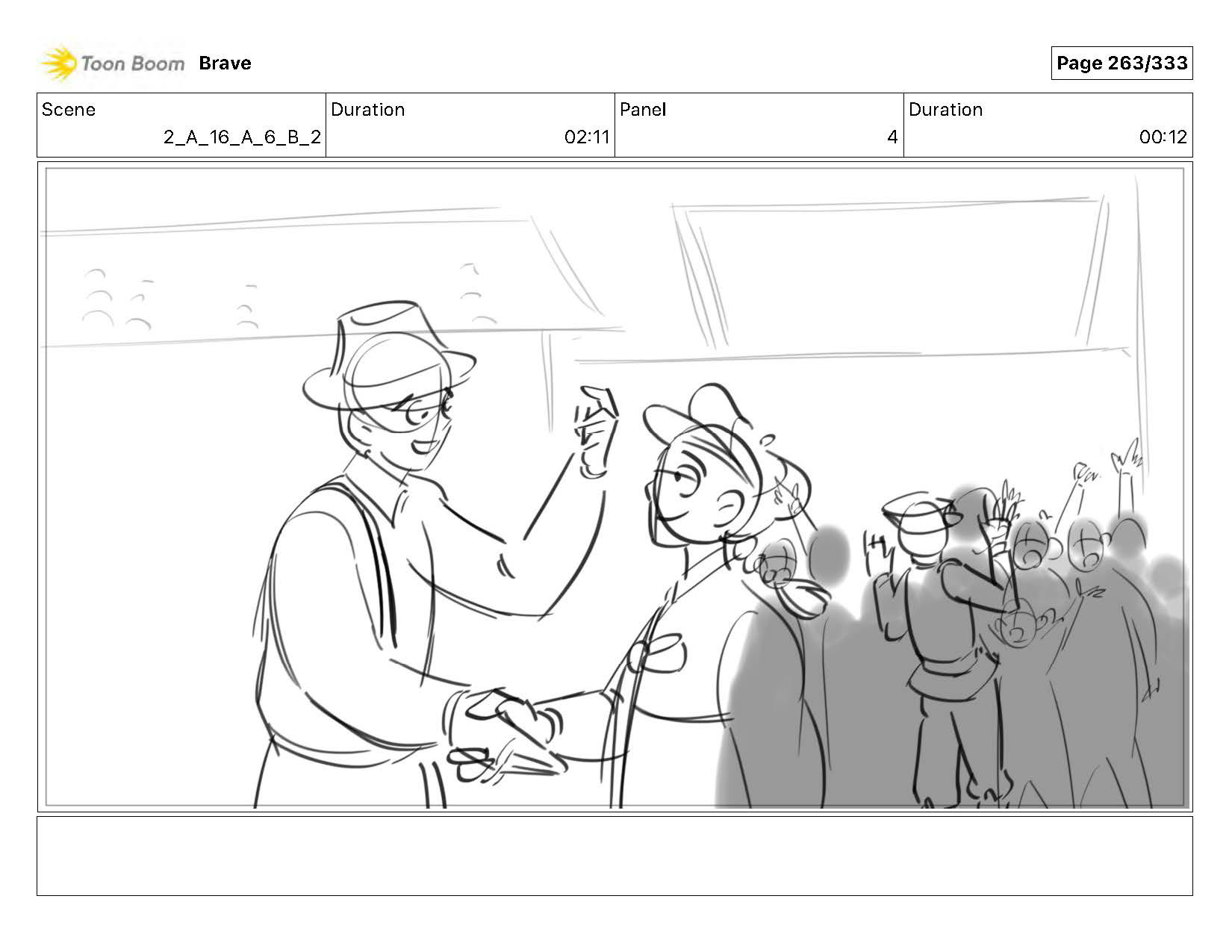Click the 'Panel' header label
This screenshot has height=952, width=1232.
(x=643, y=110)
